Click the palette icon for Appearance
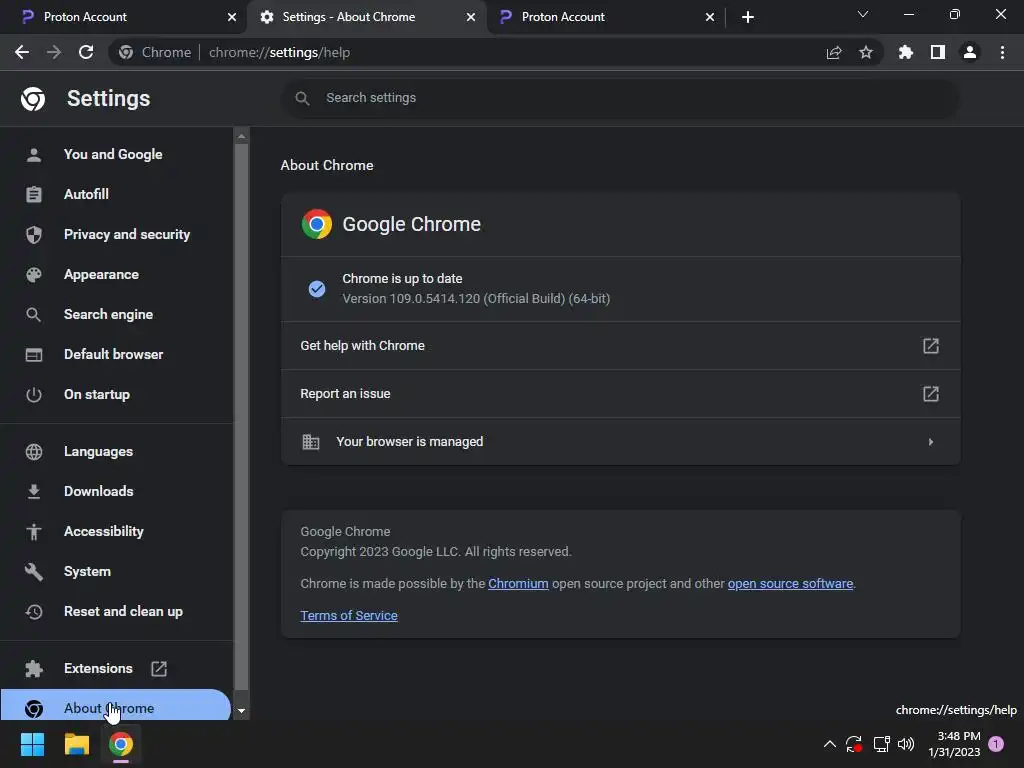1024x768 pixels. (34, 274)
